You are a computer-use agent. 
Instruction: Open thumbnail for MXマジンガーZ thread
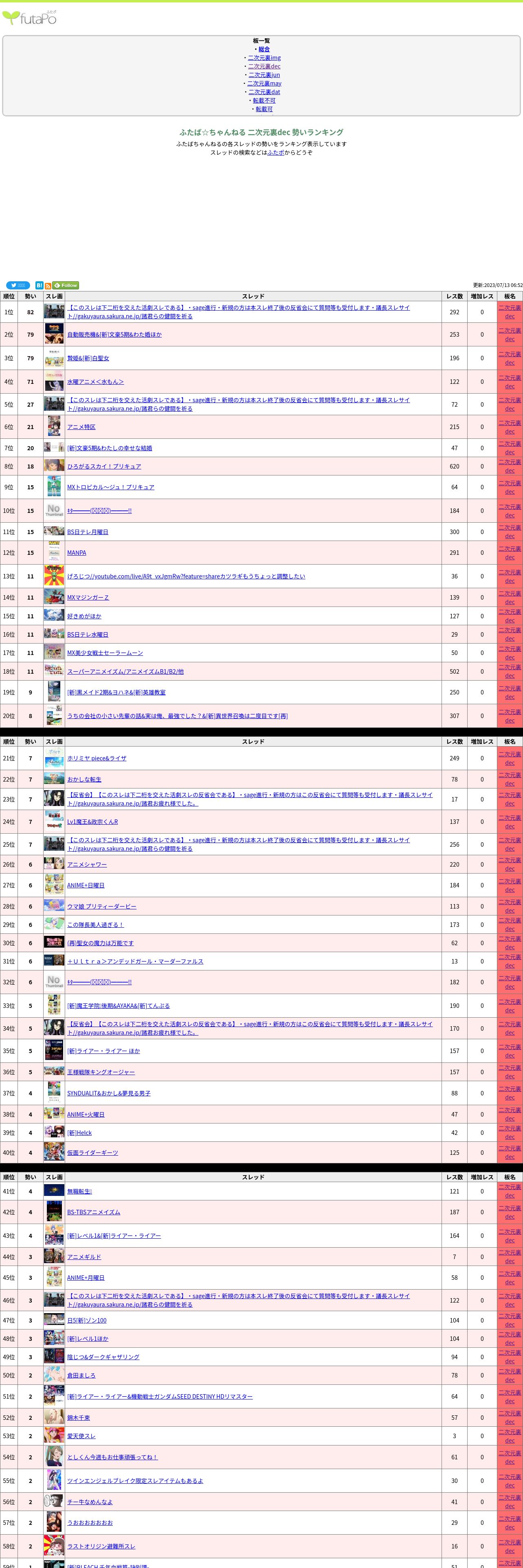coord(54,597)
